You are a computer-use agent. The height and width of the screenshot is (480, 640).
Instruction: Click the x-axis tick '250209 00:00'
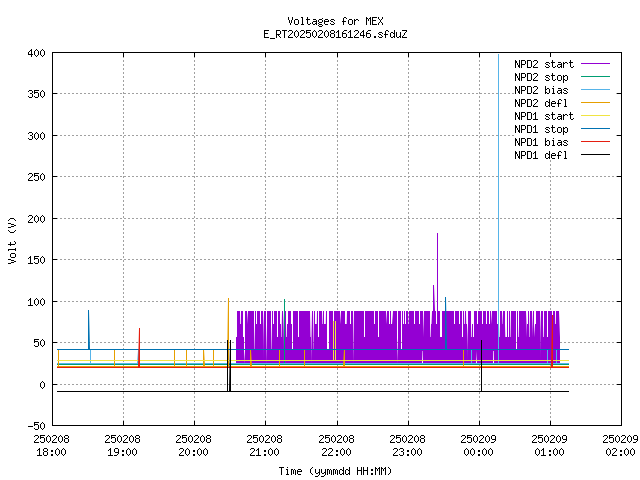pos(478,446)
